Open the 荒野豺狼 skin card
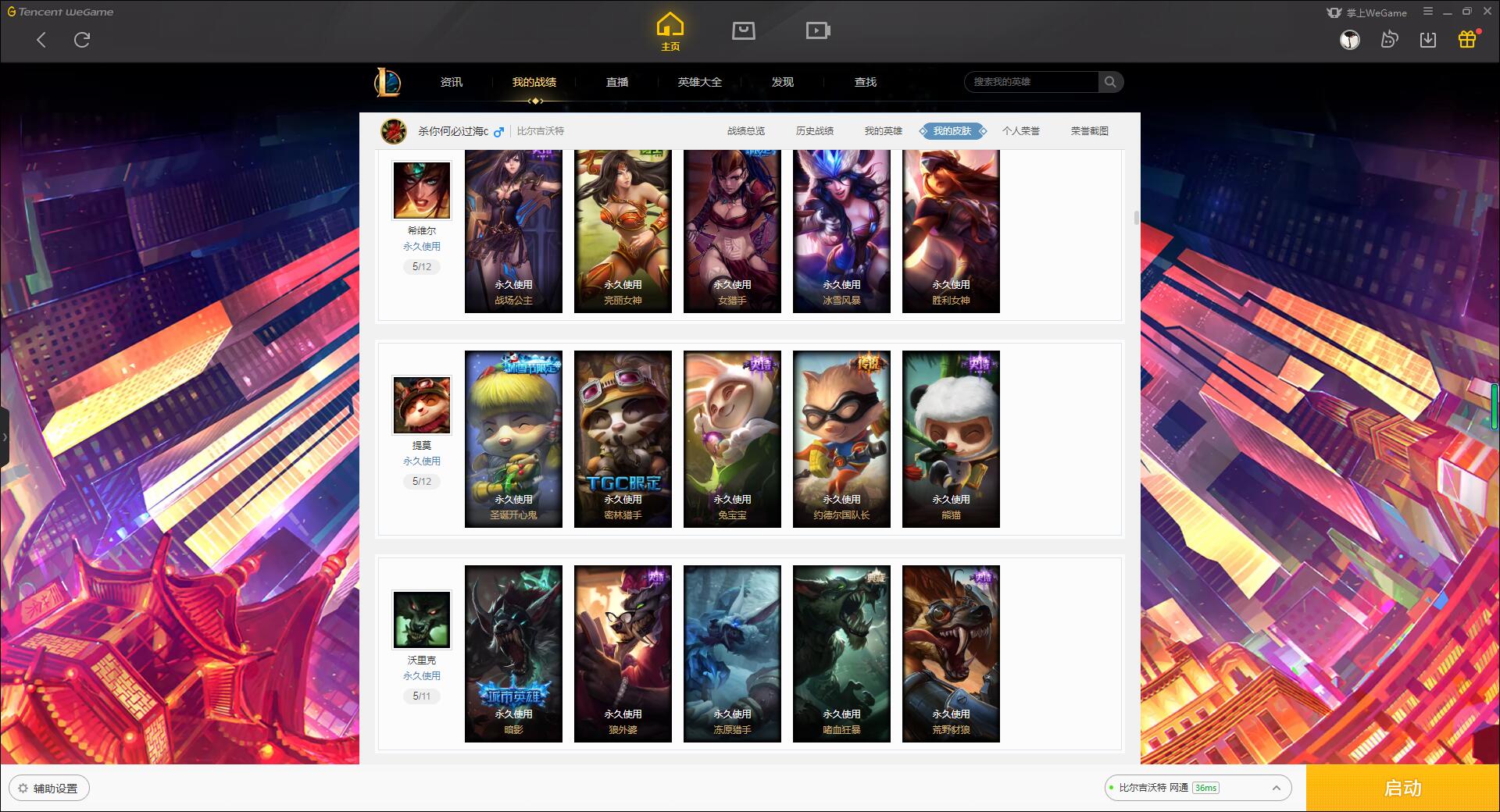1500x812 pixels. [x=951, y=654]
